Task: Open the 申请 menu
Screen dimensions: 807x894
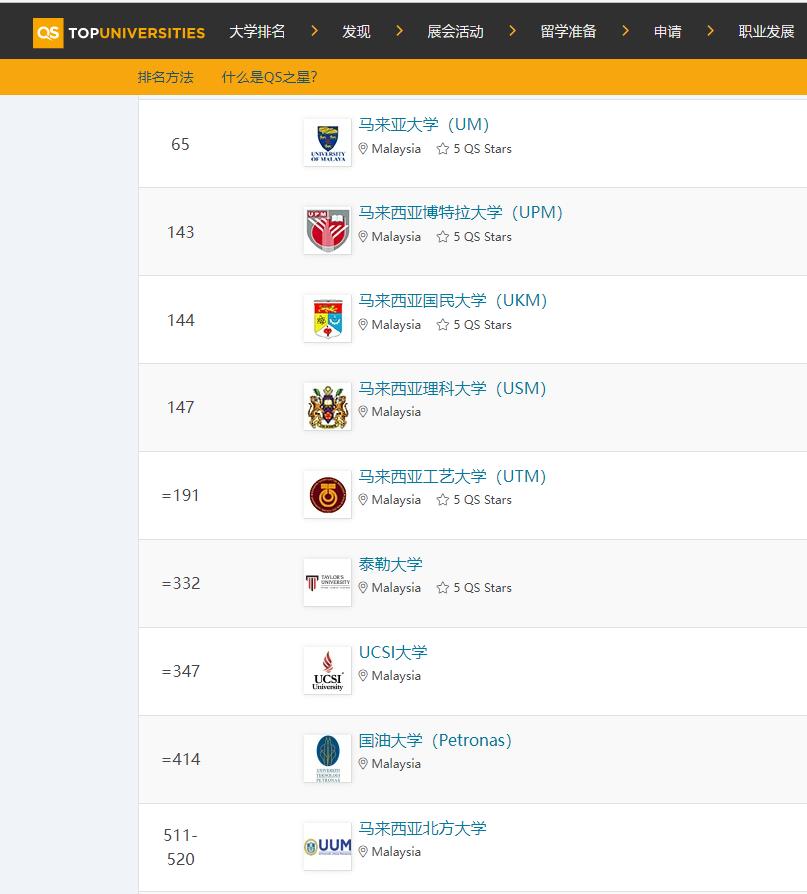Action: tap(667, 31)
